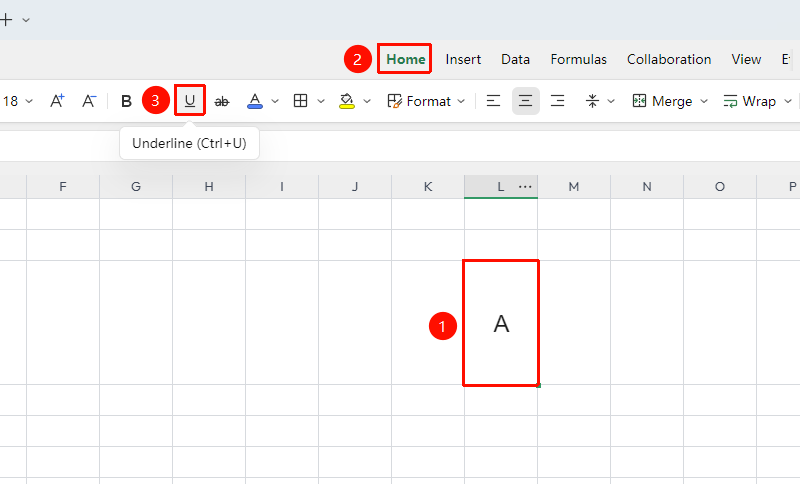The width and height of the screenshot is (800, 484).
Task: Toggle underline formatting
Action: point(190,101)
